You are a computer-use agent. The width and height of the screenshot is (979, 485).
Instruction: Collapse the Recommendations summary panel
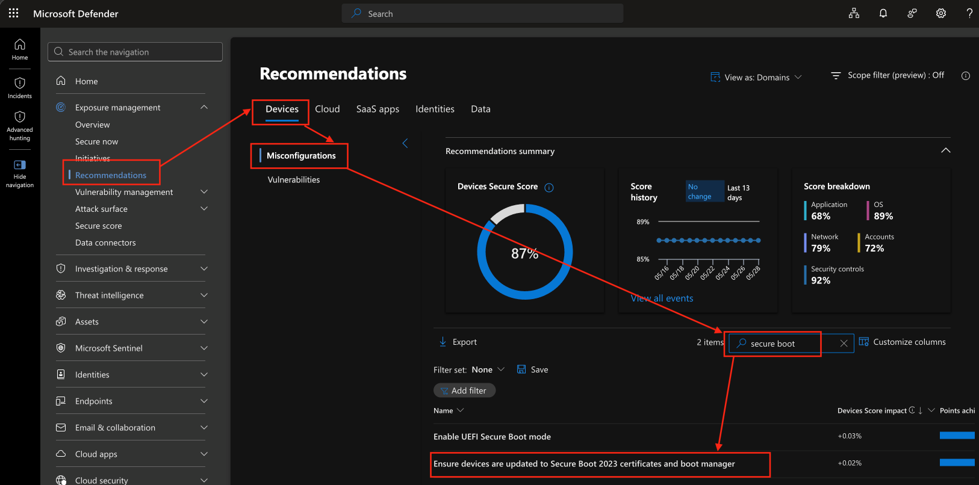click(x=945, y=151)
